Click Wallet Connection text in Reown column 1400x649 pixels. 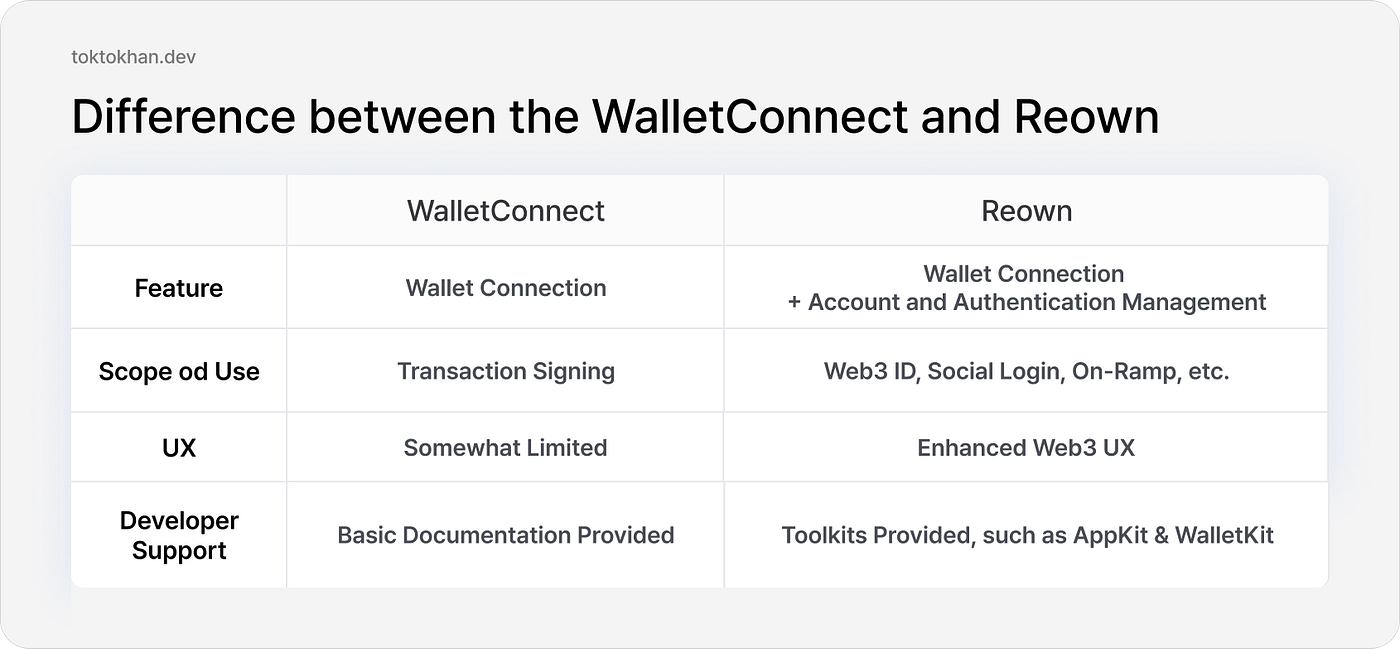pyautogui.click(x=1023, y=274)
